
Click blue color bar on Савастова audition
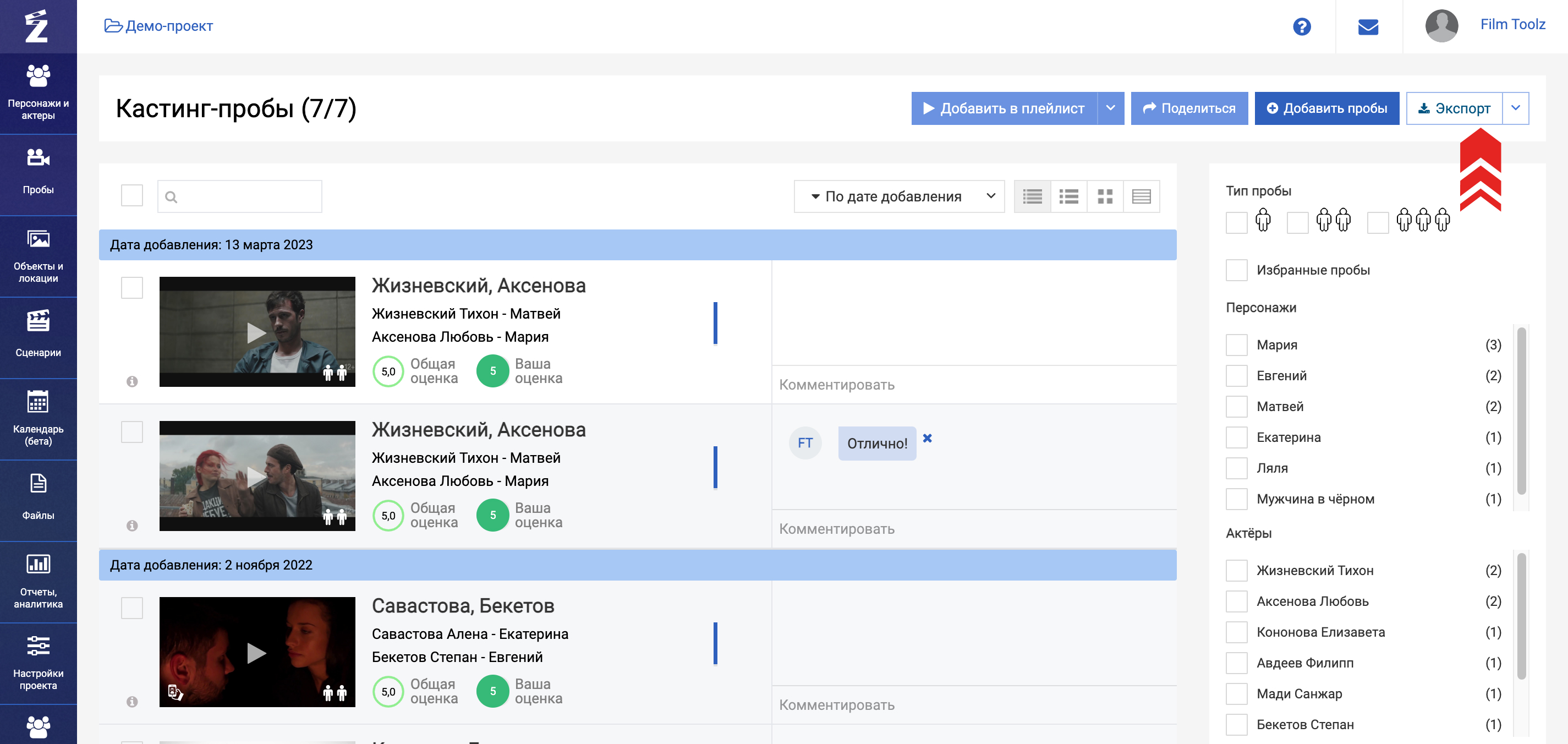click(x=715, y=643)
